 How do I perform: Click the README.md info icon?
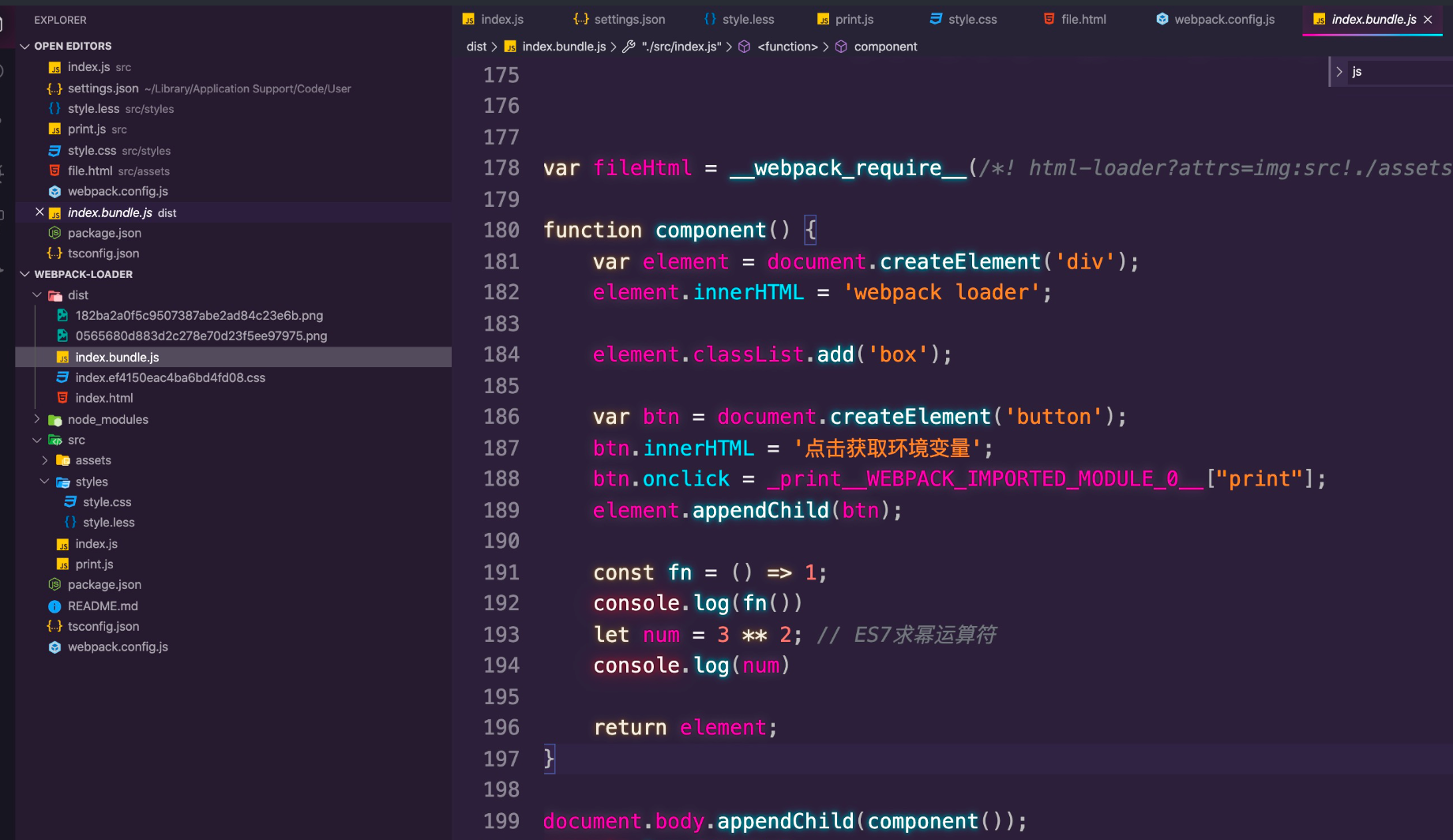click(54, 606)
